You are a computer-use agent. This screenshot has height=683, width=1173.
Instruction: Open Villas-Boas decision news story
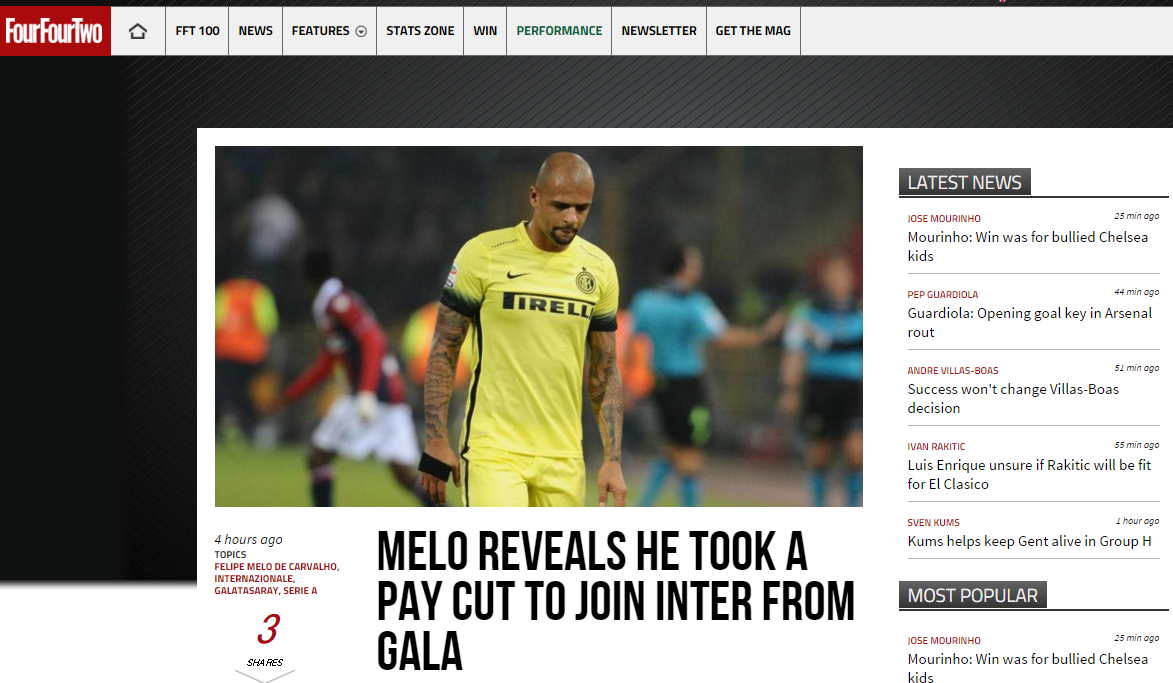[x=1013, y=399]
